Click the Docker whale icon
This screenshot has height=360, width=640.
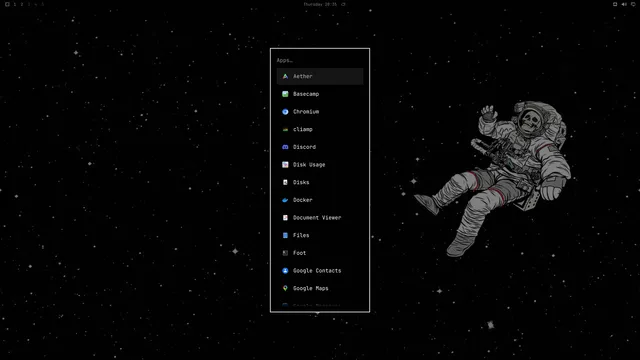[285, 200]
